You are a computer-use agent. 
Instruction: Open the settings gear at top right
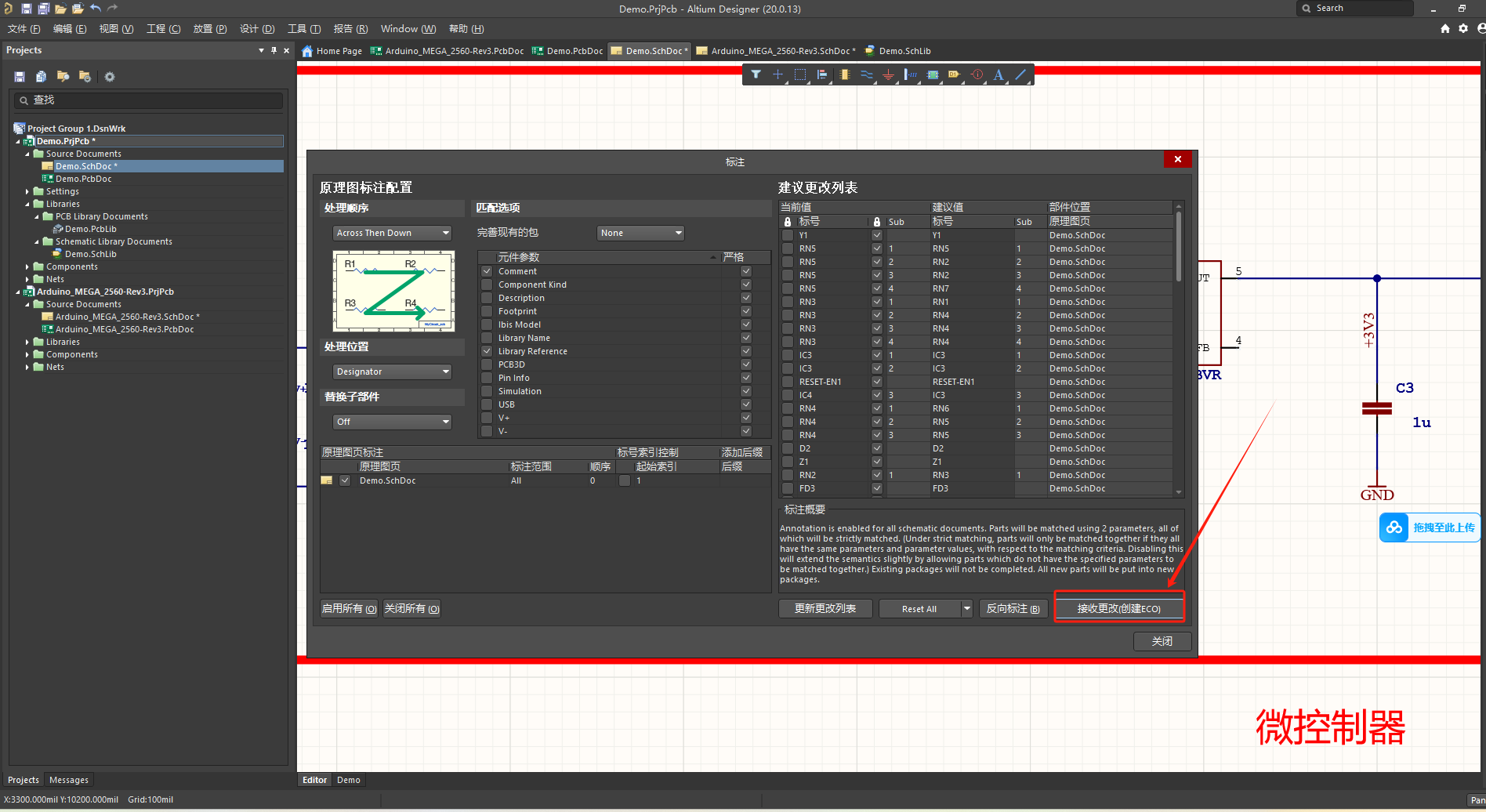coord(1463,28)
